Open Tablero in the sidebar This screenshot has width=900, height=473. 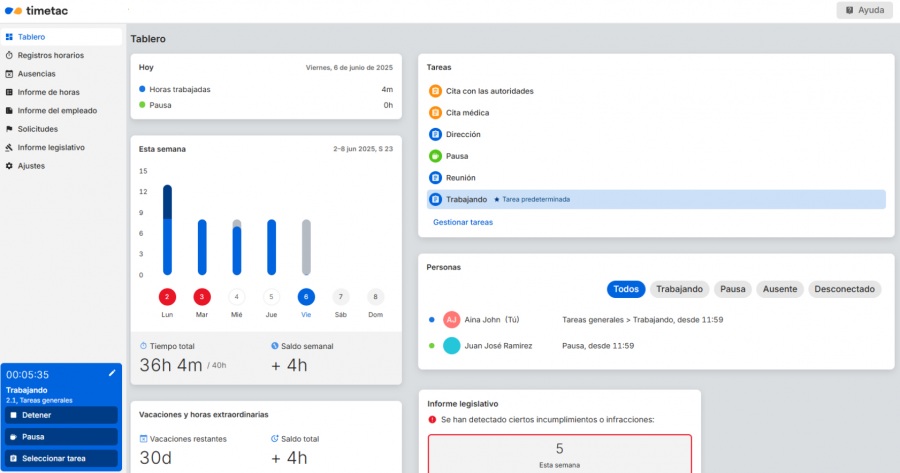(x=61, y=37)
